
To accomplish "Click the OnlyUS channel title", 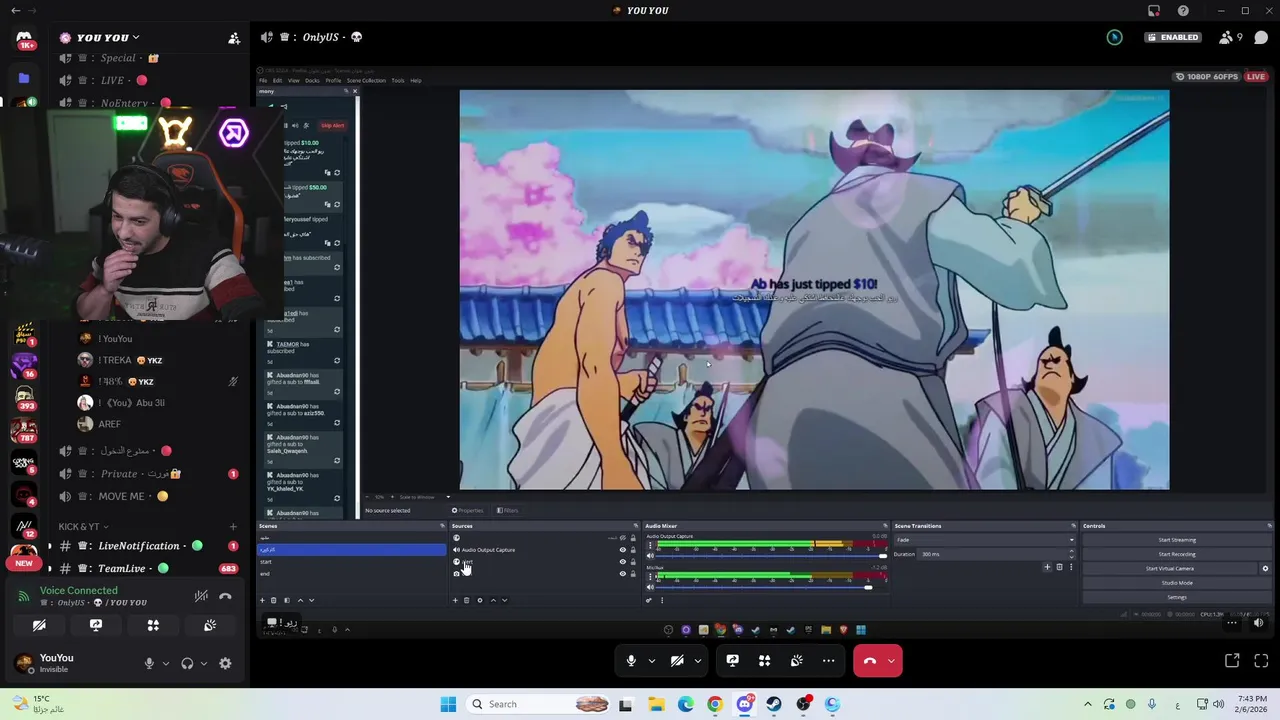I will point(320,37).
